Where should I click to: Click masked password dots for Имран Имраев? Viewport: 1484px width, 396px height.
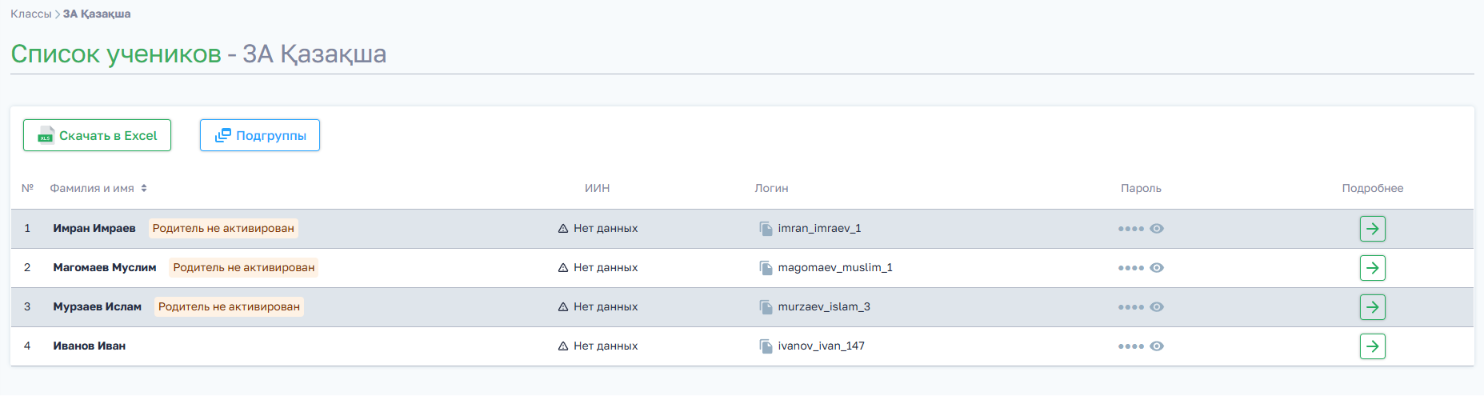(1131, 229)
